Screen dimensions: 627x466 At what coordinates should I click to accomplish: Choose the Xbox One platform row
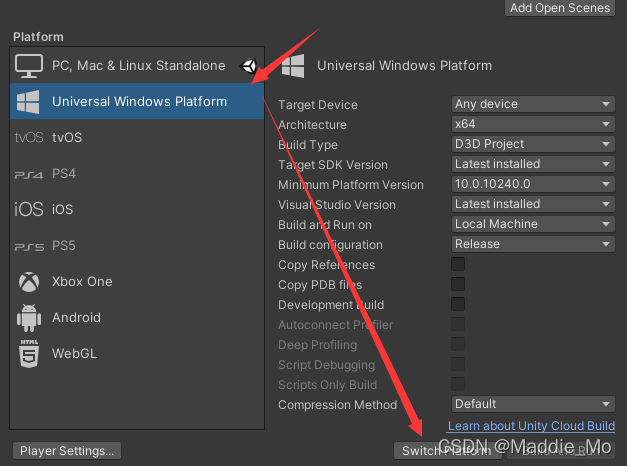point(137,281)
